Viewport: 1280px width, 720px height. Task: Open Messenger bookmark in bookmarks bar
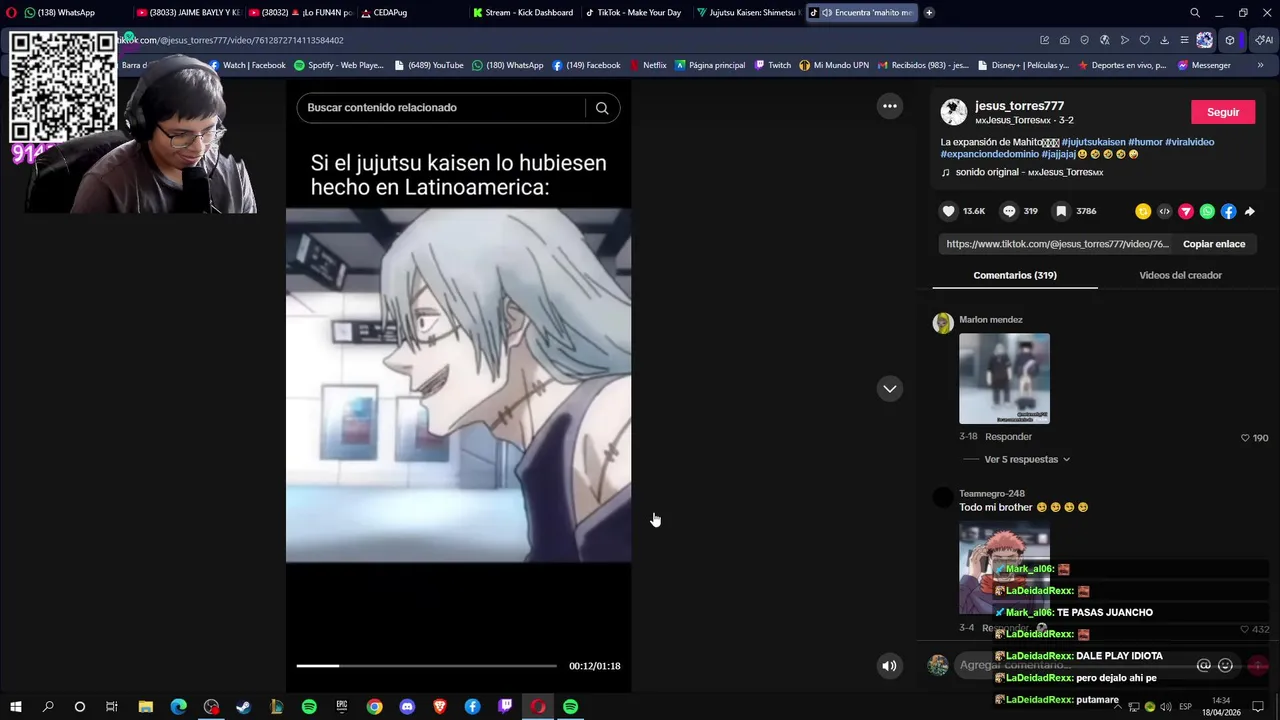click(1204, 65)
